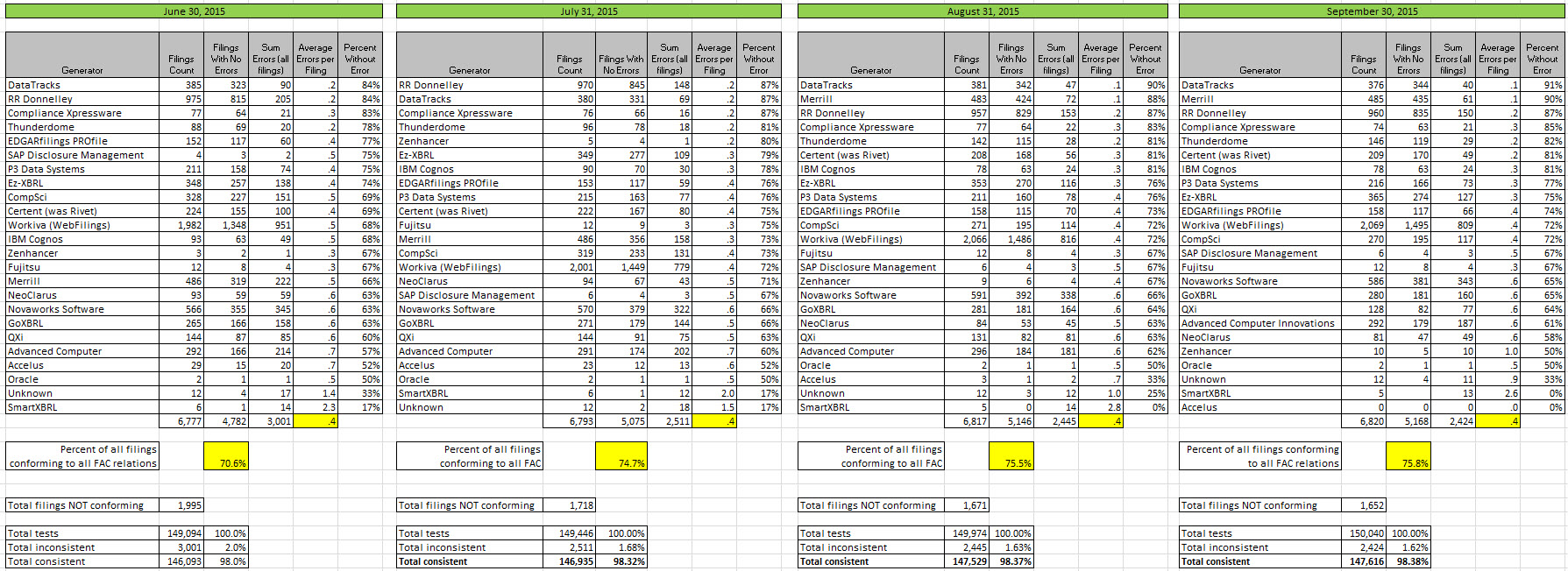Click Workiva filings count 2,066
1568x571 pixels.
pos(967,239)
